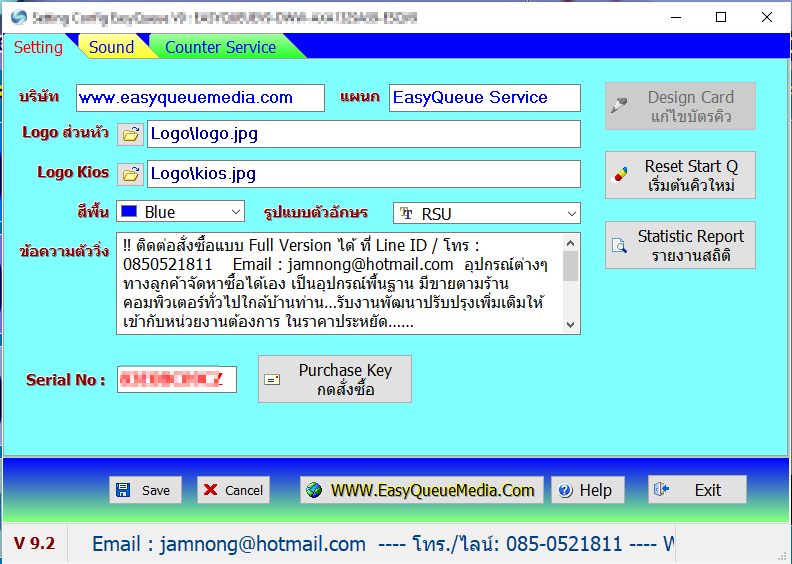Click the magnifier report icon on Statistic Report
This screenshot has width=792, height=564.
[x=619, y=245]
